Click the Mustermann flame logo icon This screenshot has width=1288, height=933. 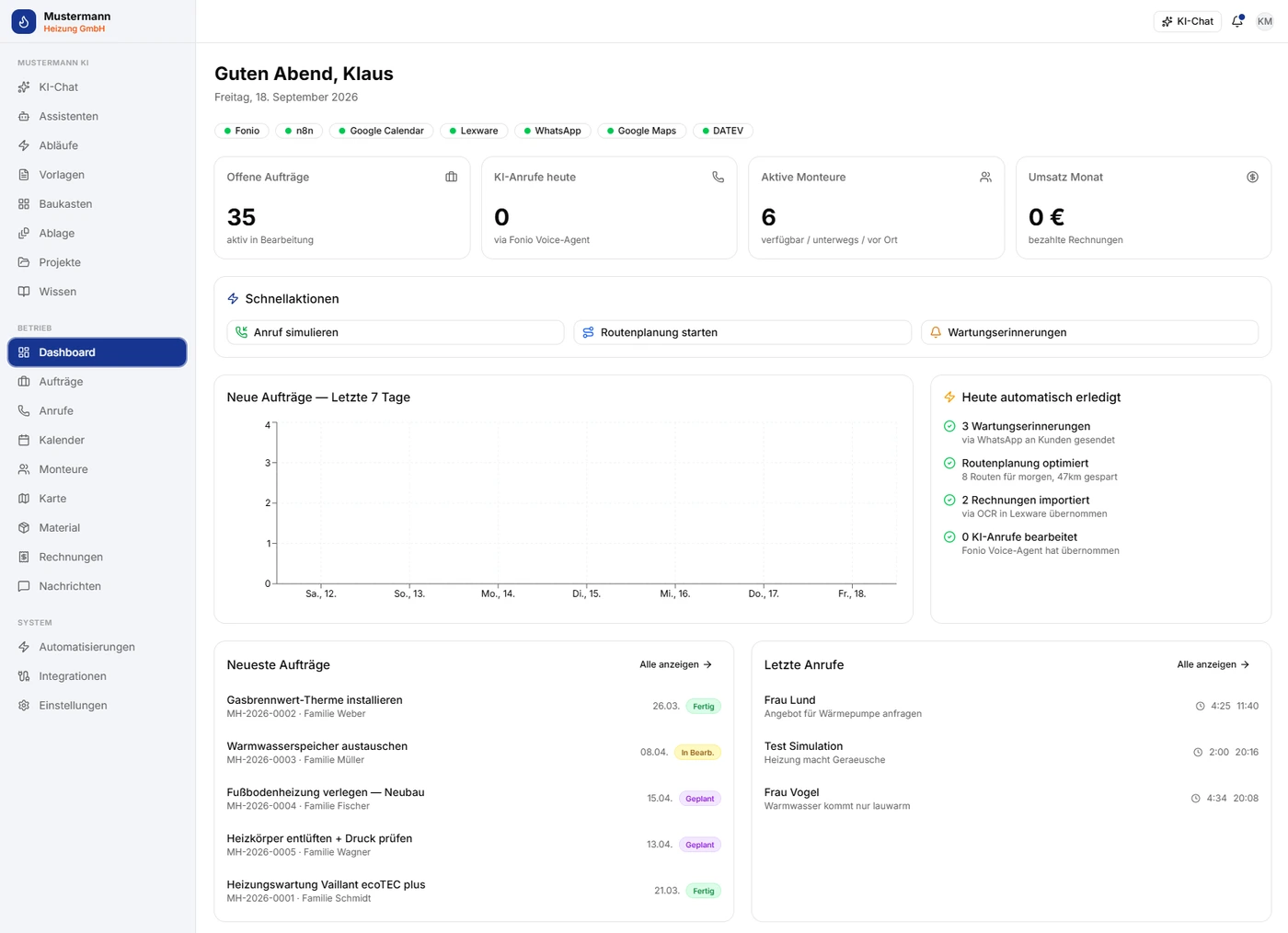[24, 22]
